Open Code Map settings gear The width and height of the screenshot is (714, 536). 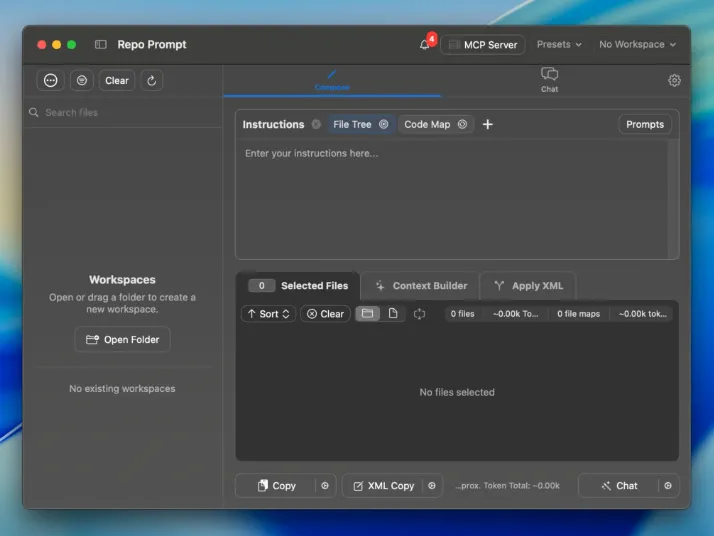462,124
